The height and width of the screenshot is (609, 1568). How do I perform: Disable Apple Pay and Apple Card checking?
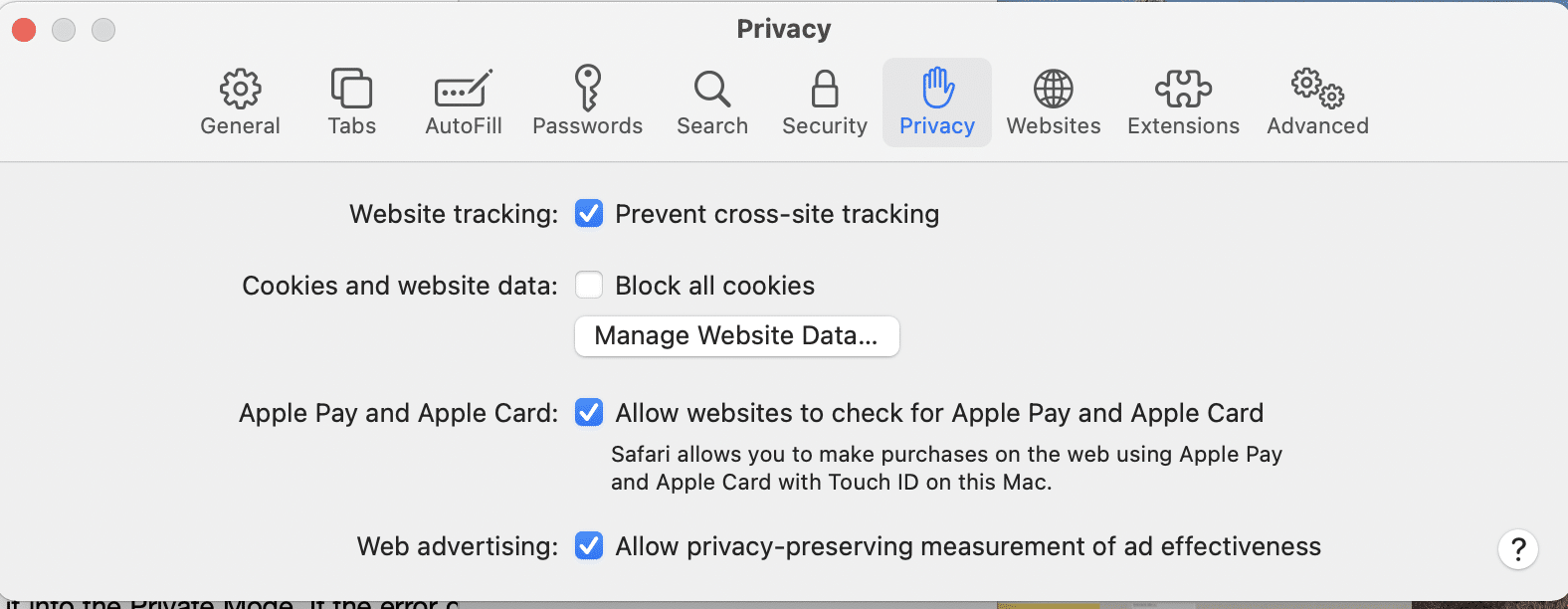coord(589,412)
